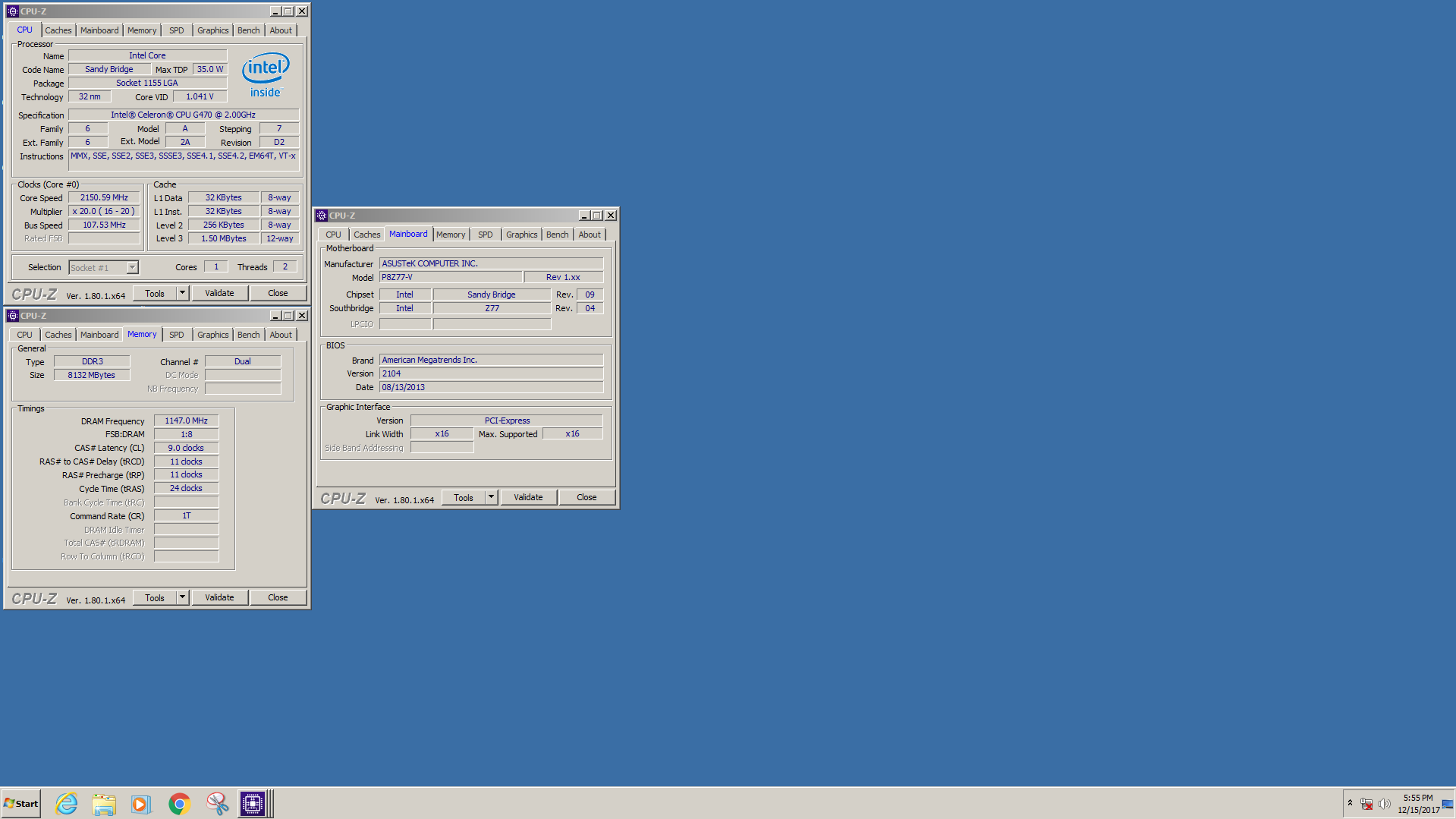Open network status icon in the tray
Viewport: 1456px width, 819px height.
(1366, 804)
